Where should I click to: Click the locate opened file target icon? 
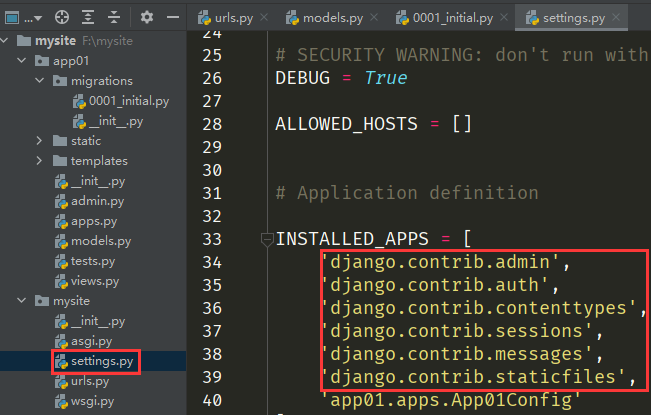(62, 17)
